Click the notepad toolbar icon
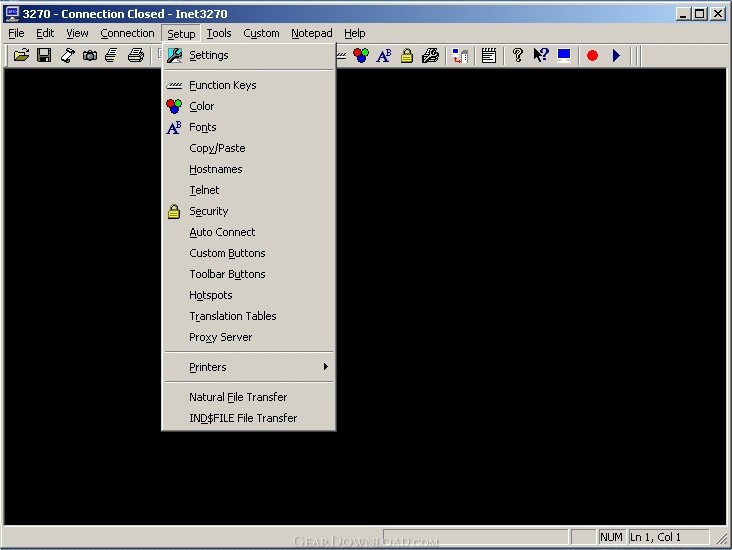732x550 pixels. 489,56
